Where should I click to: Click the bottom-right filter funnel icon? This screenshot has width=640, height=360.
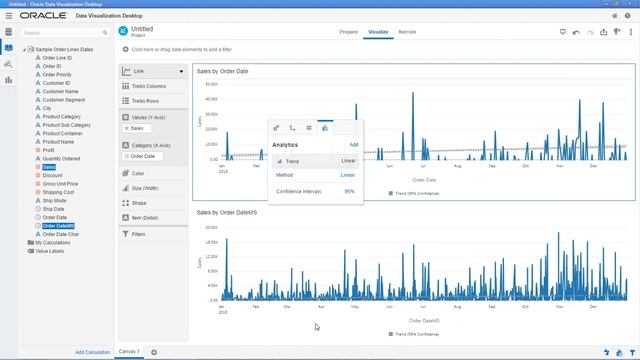pyautogui.click(x=632, y=353)
